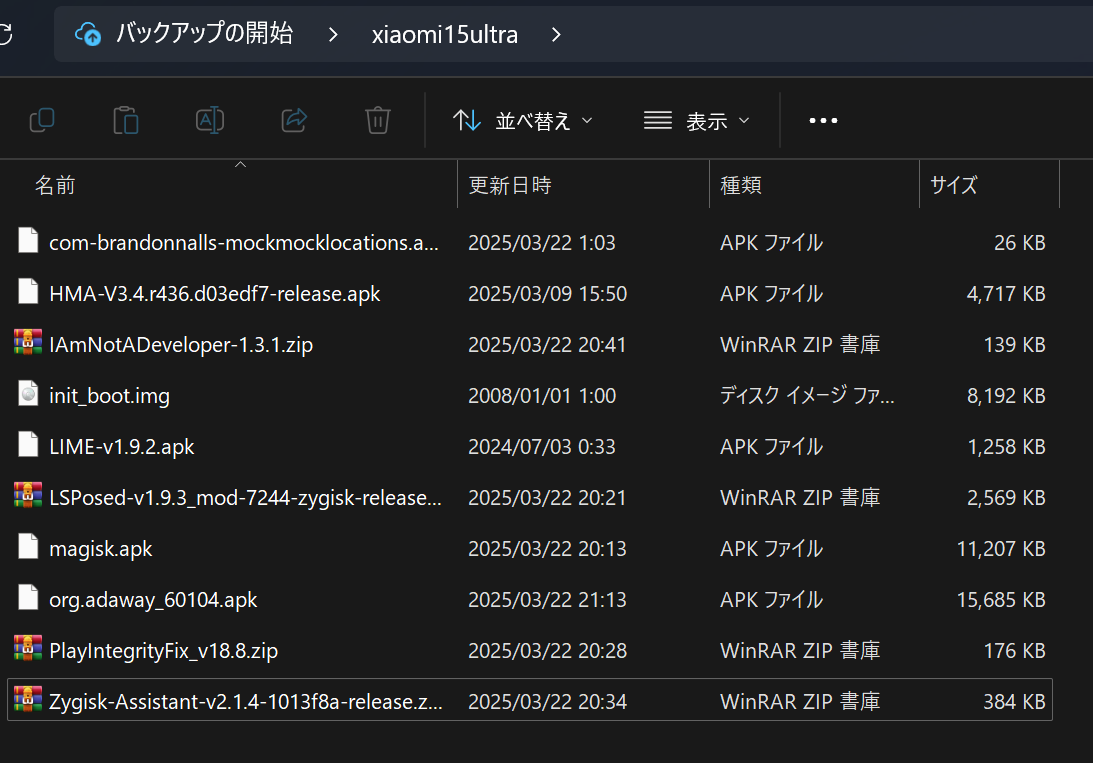Select LIME-v1.9.2.apk file name
Image resolution: width=1093 pixels, height=763 pixels.
point(122,447)
